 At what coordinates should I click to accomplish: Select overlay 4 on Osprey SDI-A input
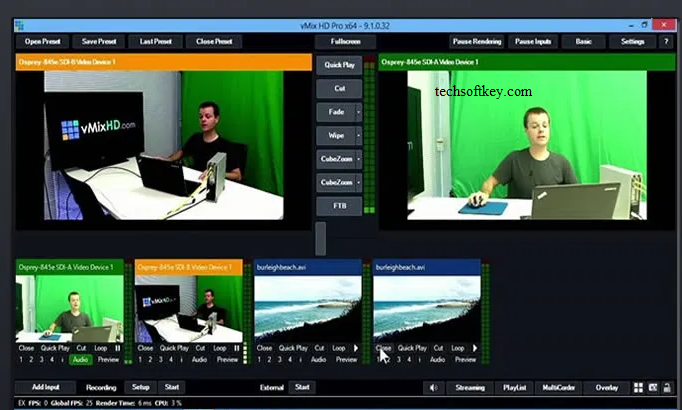52,360
